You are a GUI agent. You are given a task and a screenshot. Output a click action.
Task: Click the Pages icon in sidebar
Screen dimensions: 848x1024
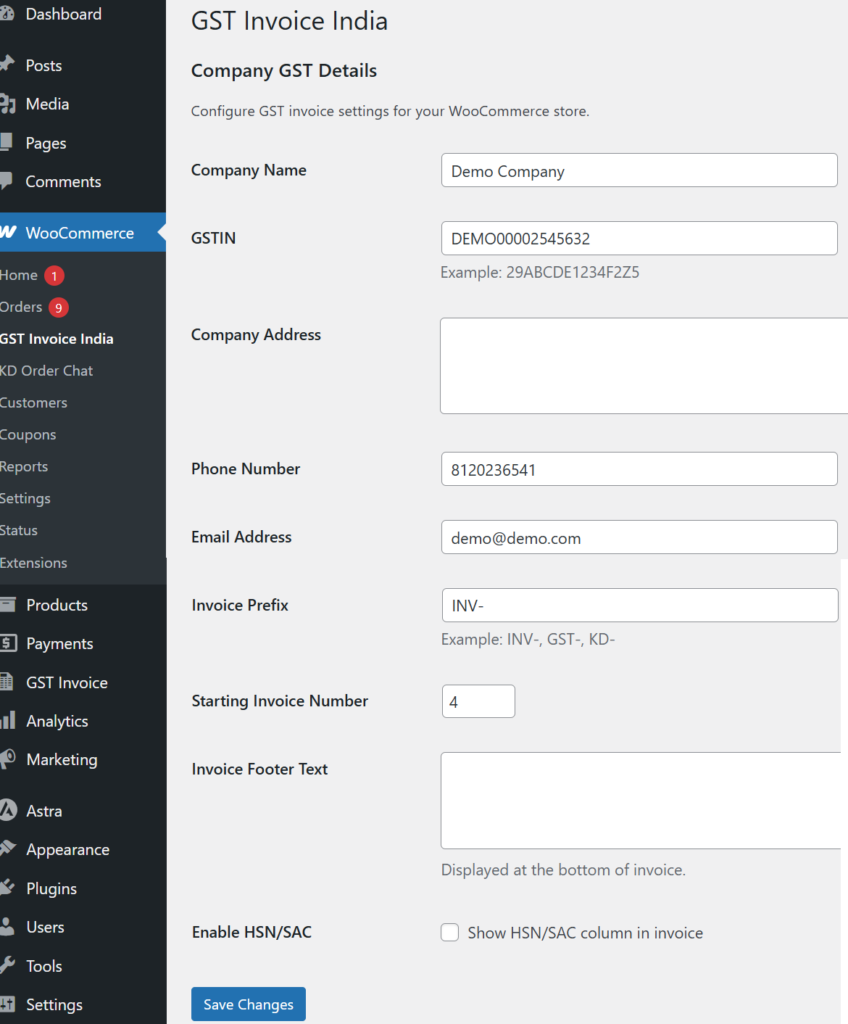pos(7,142)
